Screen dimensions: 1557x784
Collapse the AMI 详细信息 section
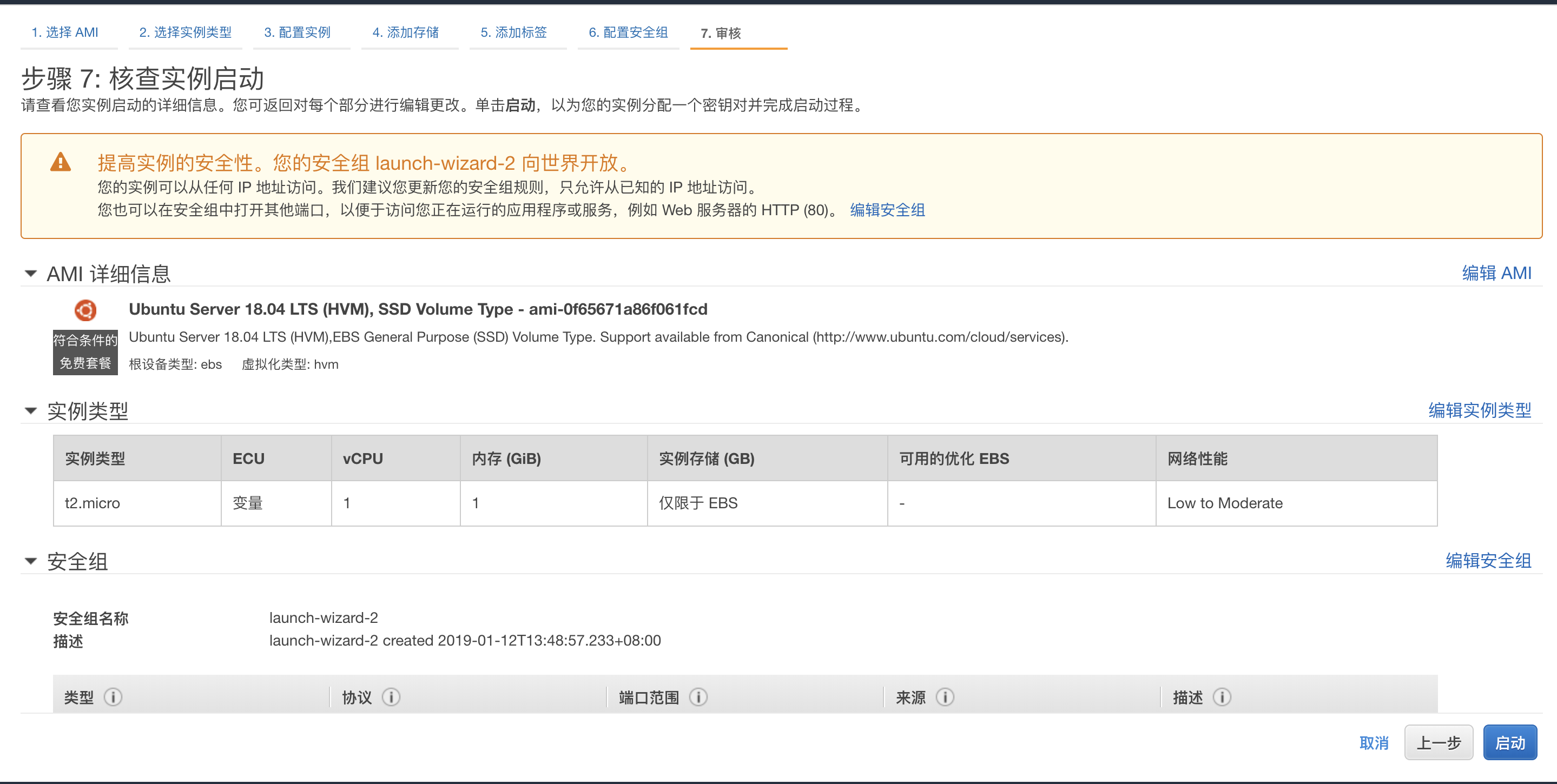[31, 274]
